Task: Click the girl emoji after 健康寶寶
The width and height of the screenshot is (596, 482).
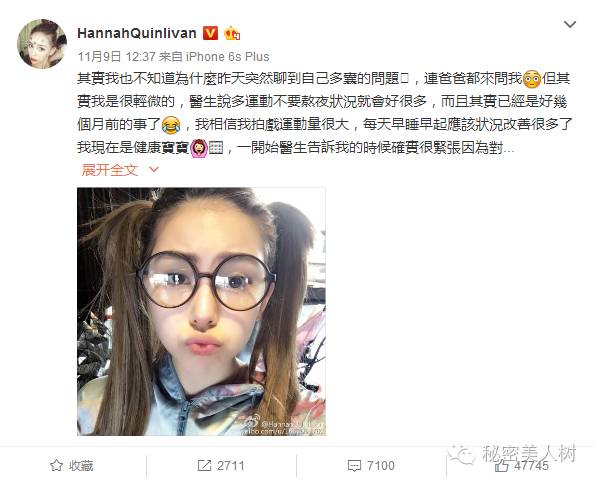Action: point(199,148)
